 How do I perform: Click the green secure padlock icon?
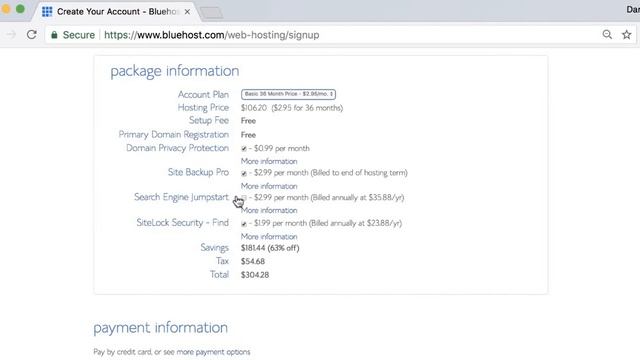54,35
